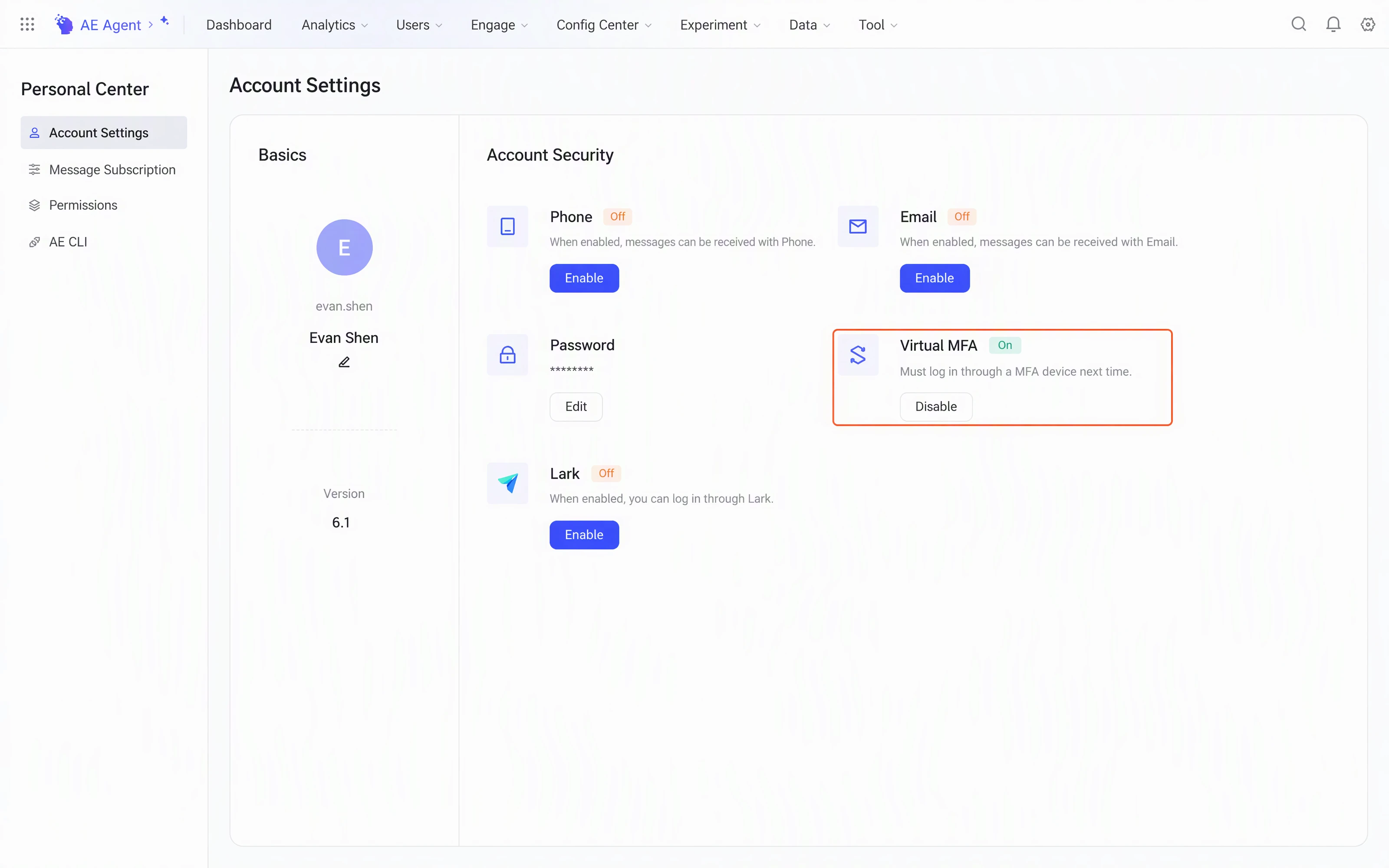Expand the Config Center dropdown menu
This screenshot has height=868, width=1389.
[604, 25]
